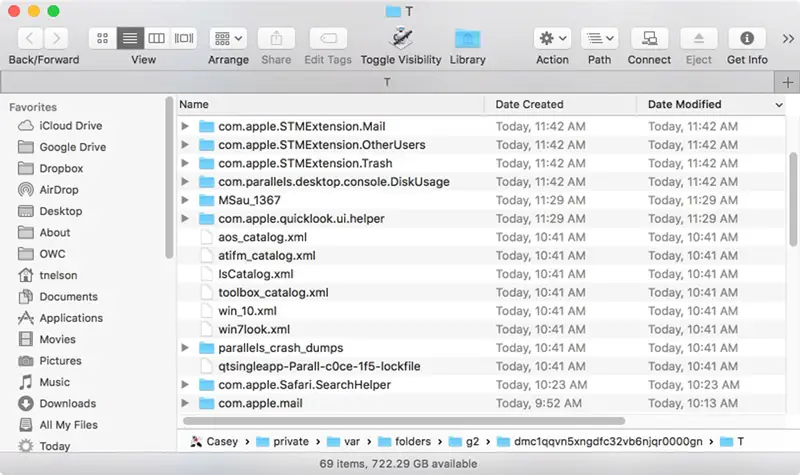Image resolution: width=800 pixels, height=475 pixels.
Task: Click the Get Info button
Action: 747,38
